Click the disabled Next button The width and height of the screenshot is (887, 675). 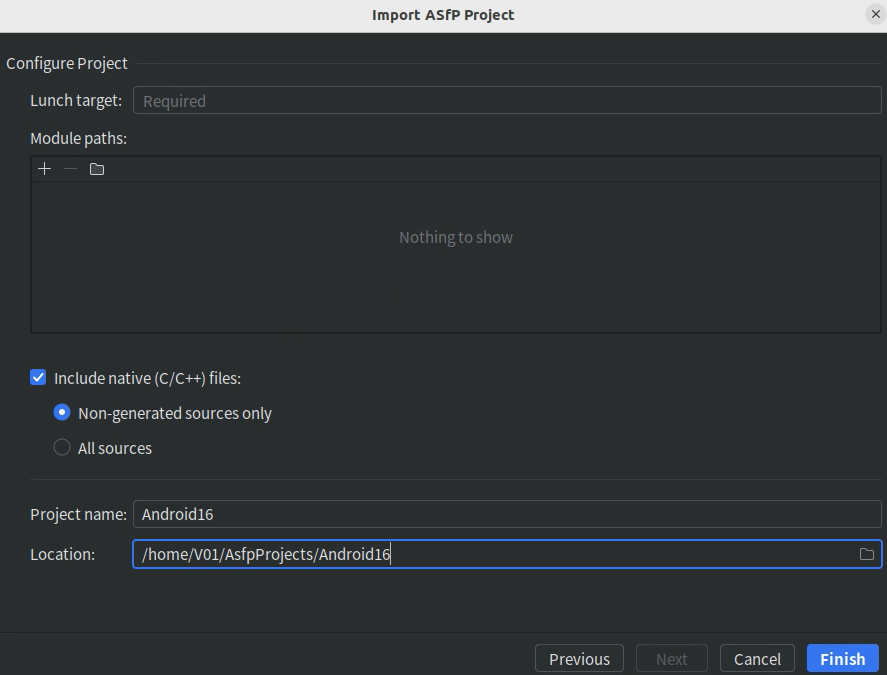click(671, 658)
